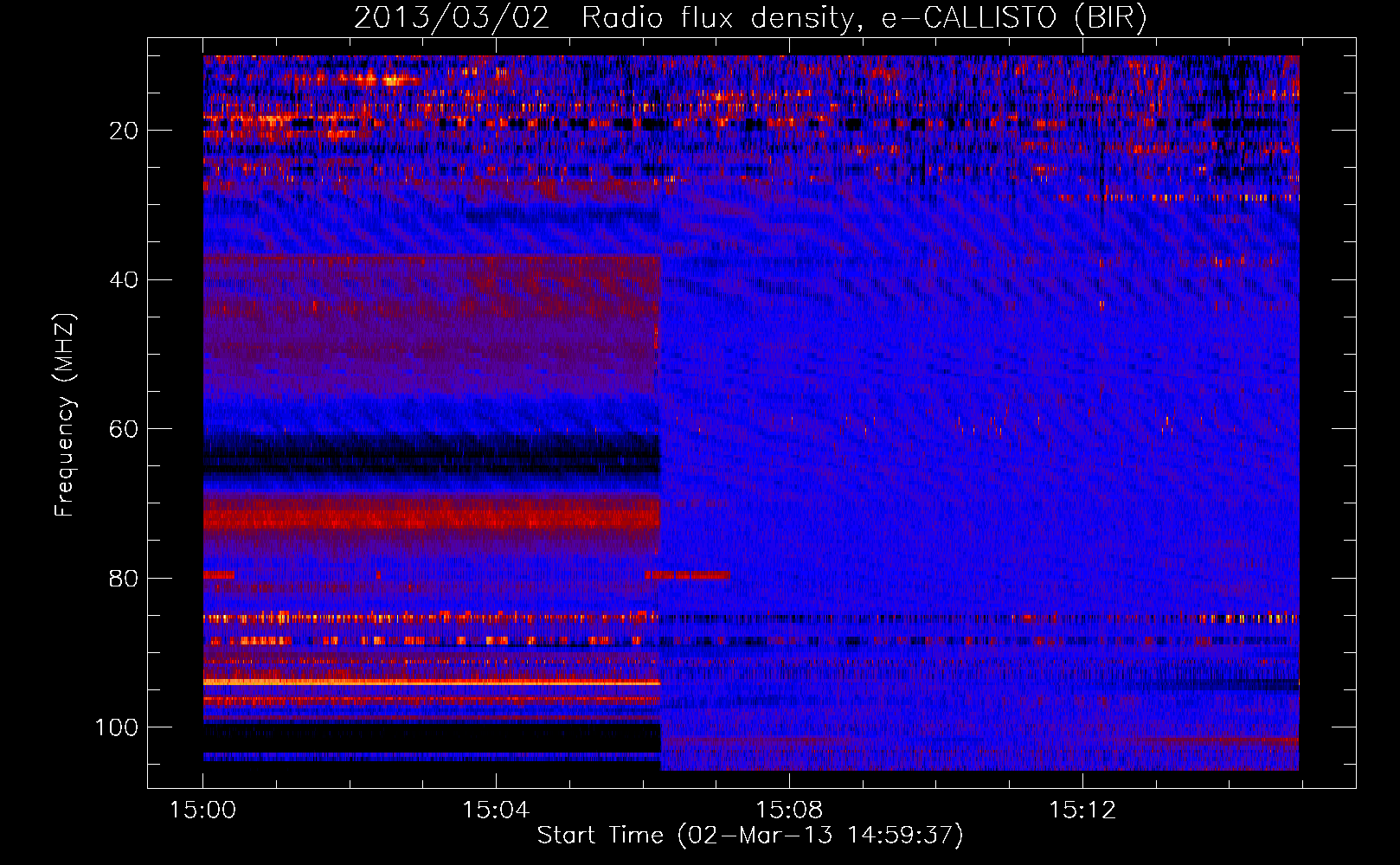Click the '15:08' time tick label

tap(789, 811)
